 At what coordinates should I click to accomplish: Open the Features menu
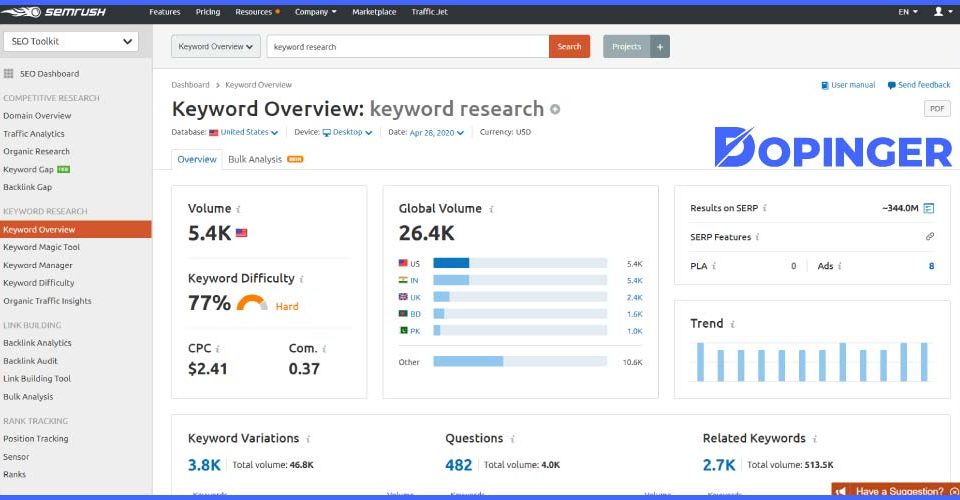[165, 12]
